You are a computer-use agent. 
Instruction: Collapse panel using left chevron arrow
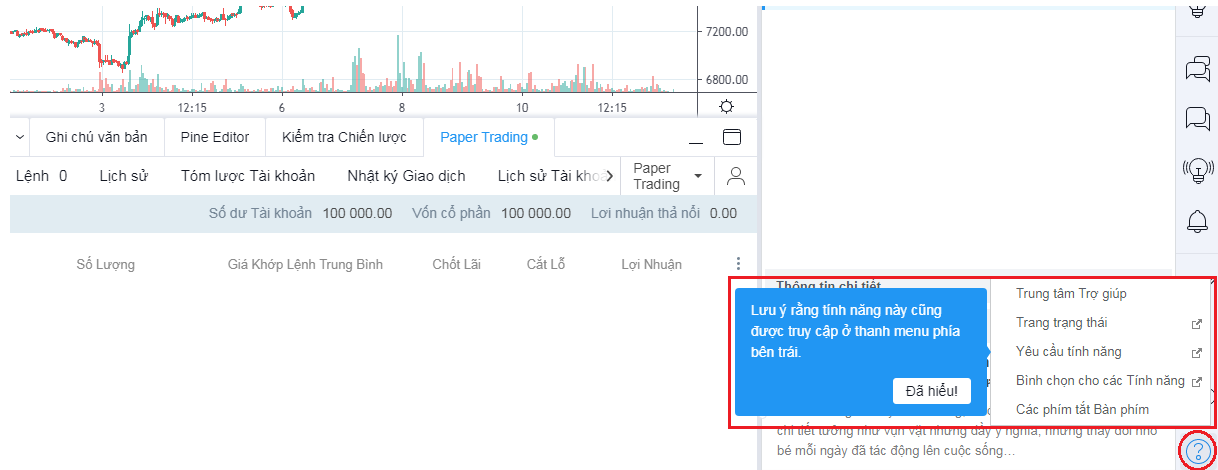[x=20, y=137]
